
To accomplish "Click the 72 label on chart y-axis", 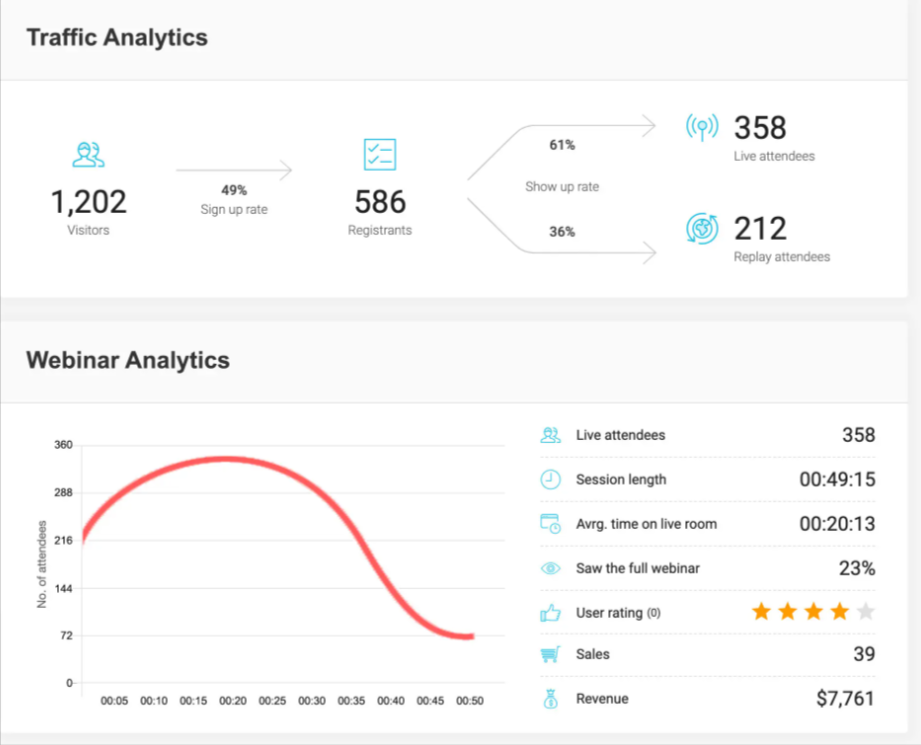I will tap(66, 636).
